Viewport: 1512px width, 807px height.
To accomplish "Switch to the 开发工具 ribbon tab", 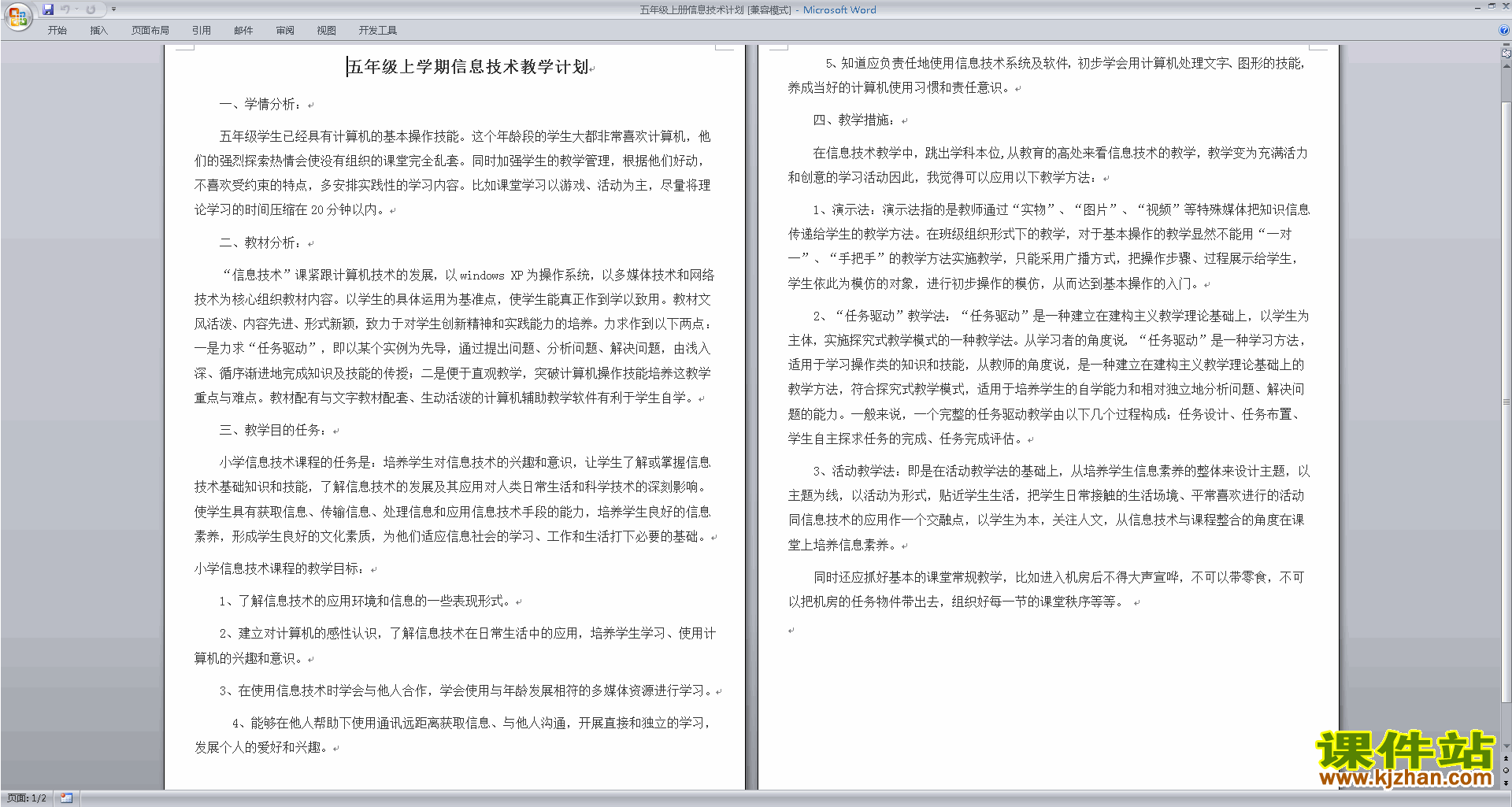I will (x=377, y=31).
